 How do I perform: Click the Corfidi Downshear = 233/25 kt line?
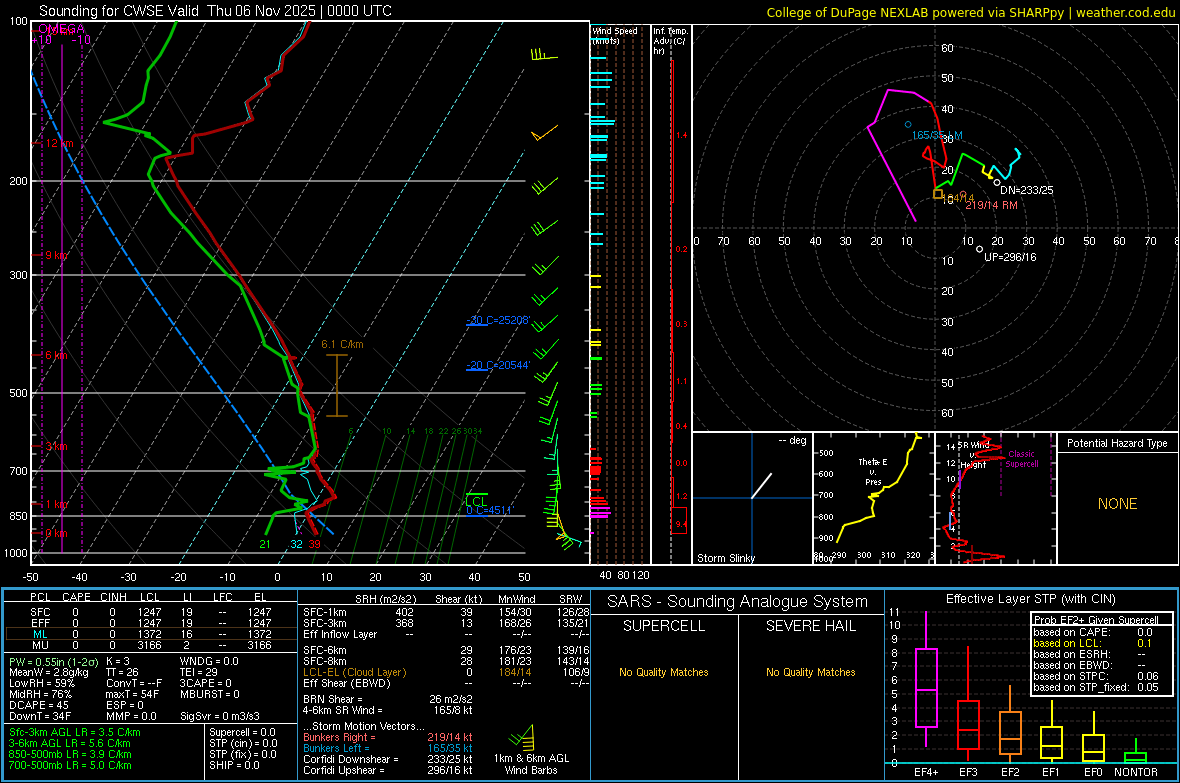(x=388, y=759)
